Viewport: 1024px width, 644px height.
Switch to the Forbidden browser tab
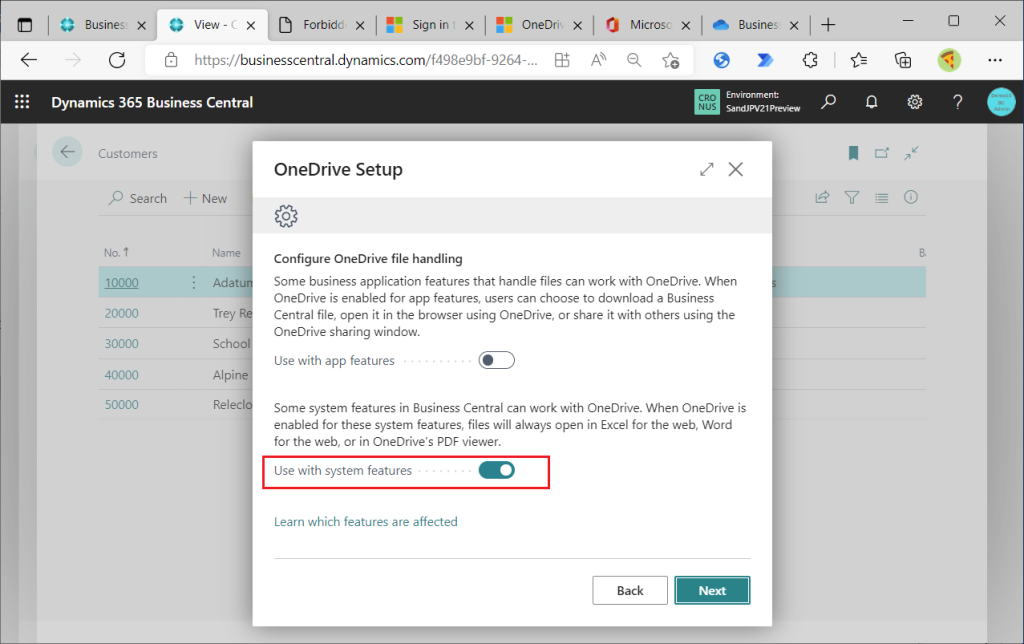[x=321, y=25]
